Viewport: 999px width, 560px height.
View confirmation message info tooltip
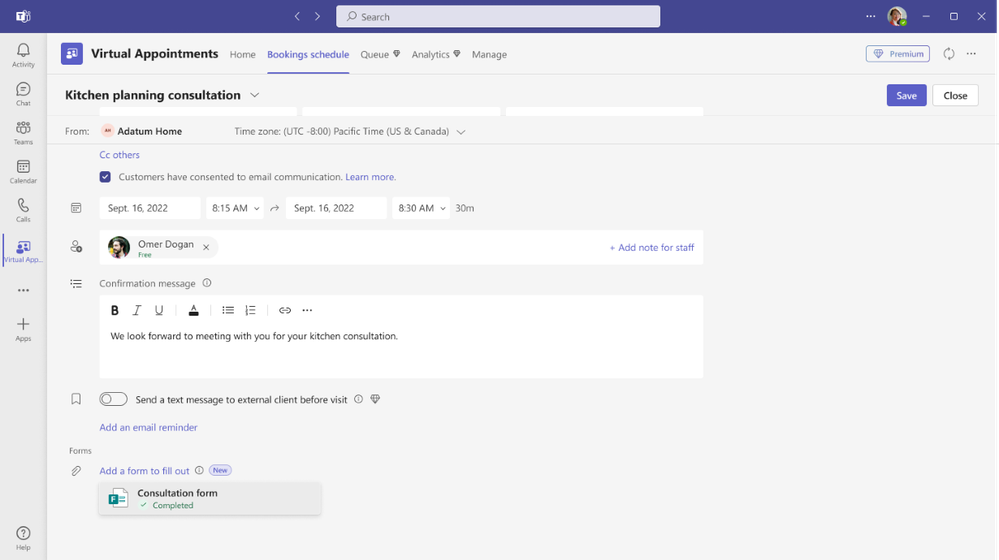tap(206, 283)
